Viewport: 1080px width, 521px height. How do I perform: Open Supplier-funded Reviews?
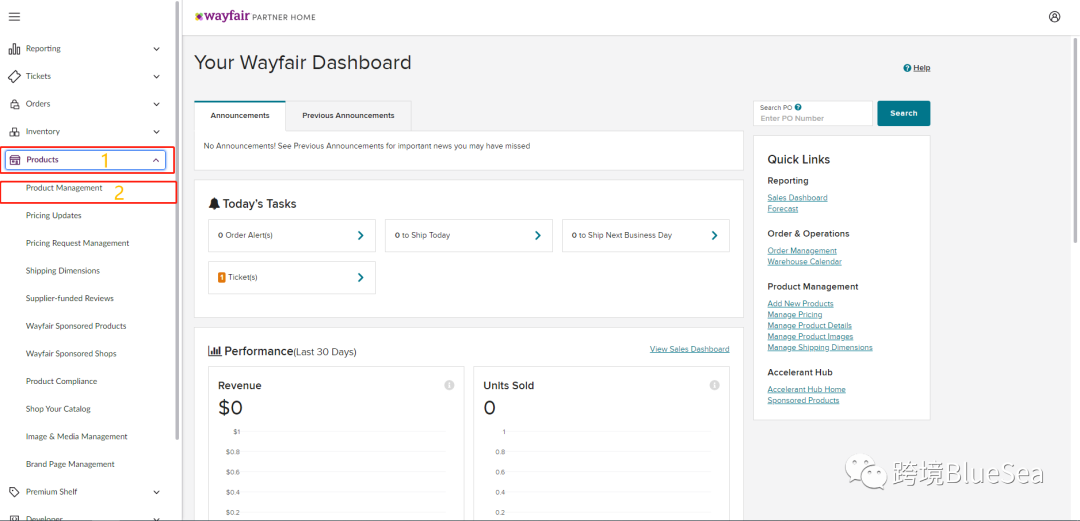(x=70, y=298)
